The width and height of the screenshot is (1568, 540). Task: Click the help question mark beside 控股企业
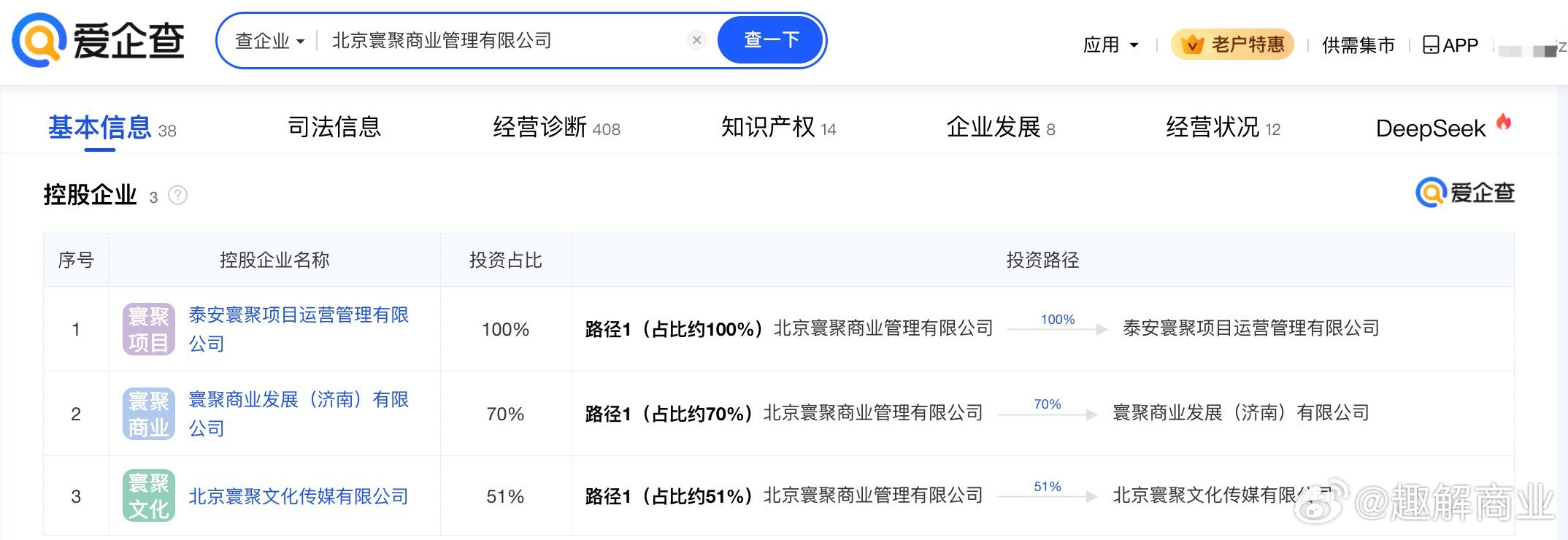(x=178, y=196)
